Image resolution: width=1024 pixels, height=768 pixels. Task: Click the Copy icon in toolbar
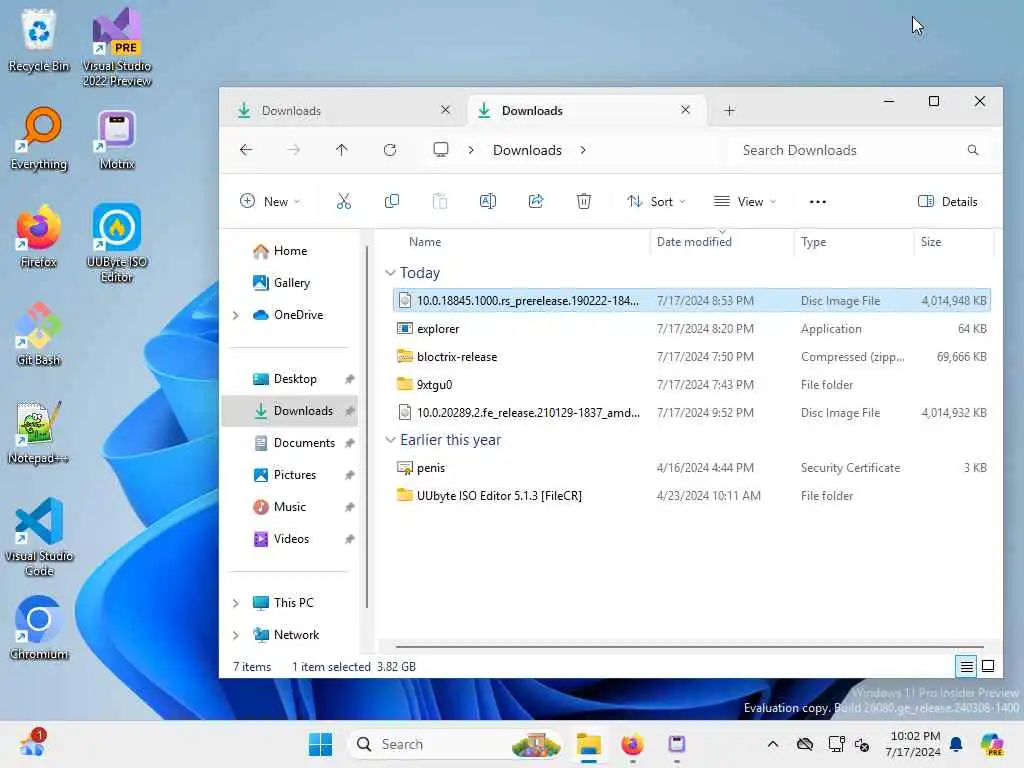(392, 201)
